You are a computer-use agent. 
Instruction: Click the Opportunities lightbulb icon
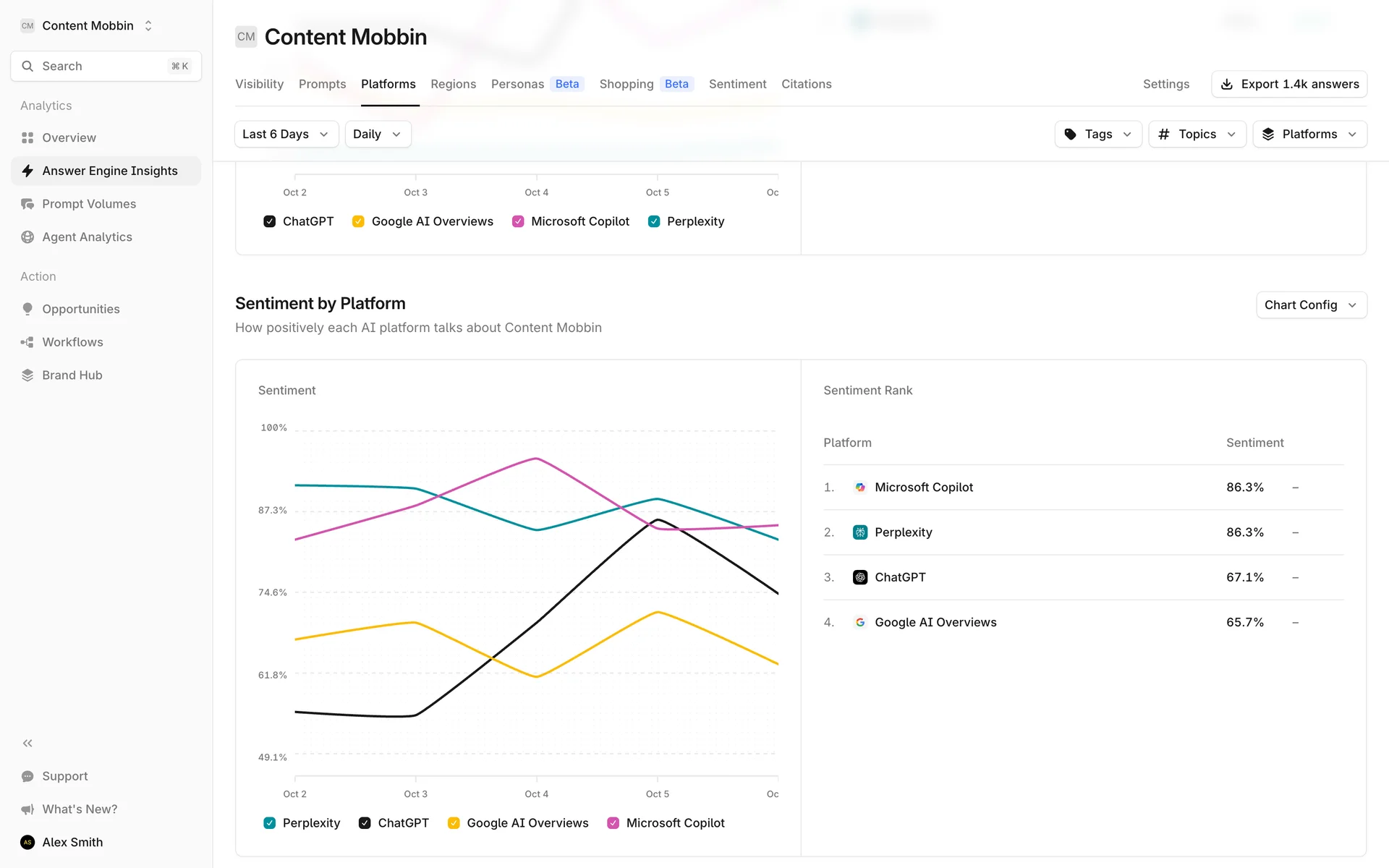pyautogui.click(x=27, y=309)
